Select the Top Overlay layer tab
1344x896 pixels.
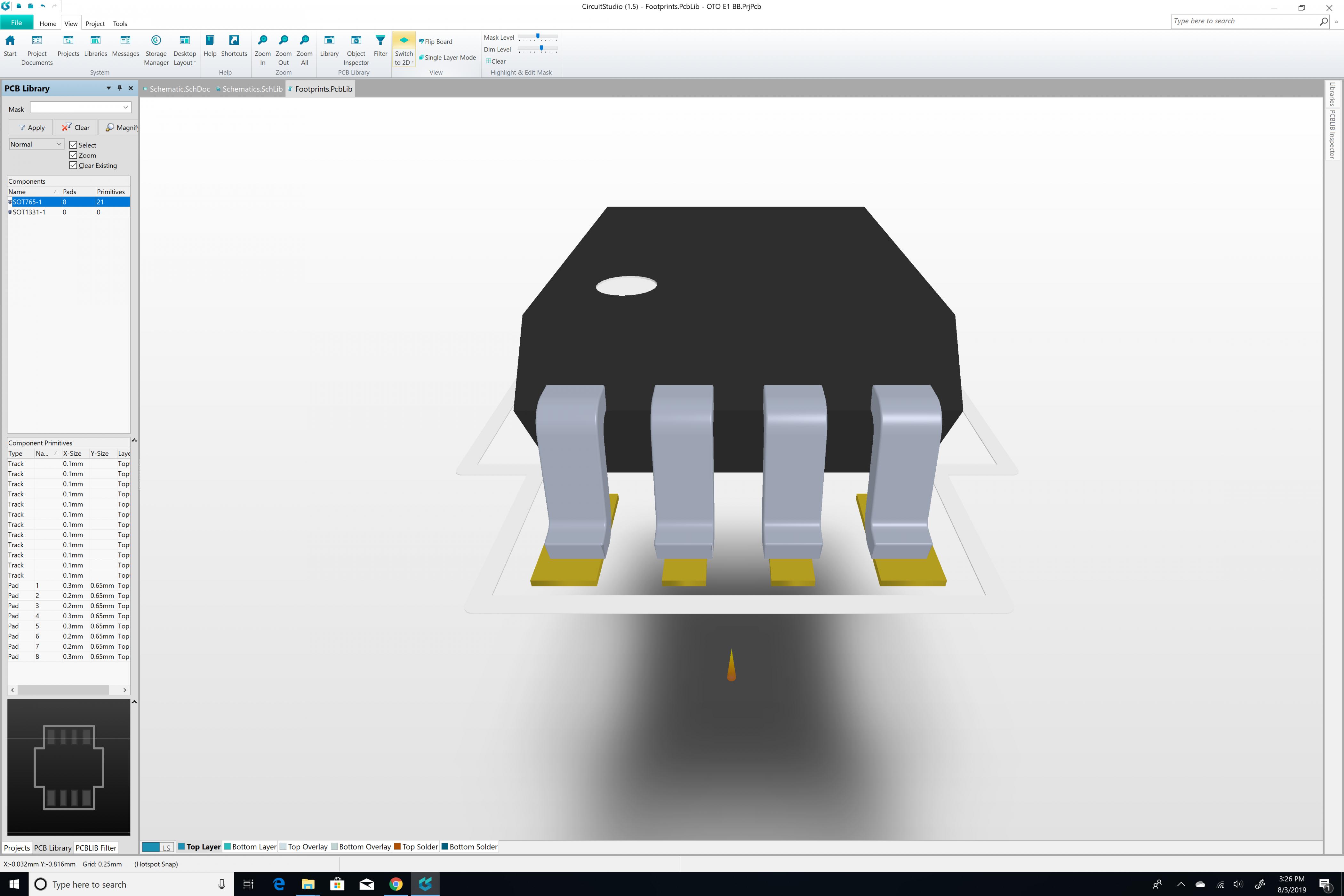[x=303, y=847]
